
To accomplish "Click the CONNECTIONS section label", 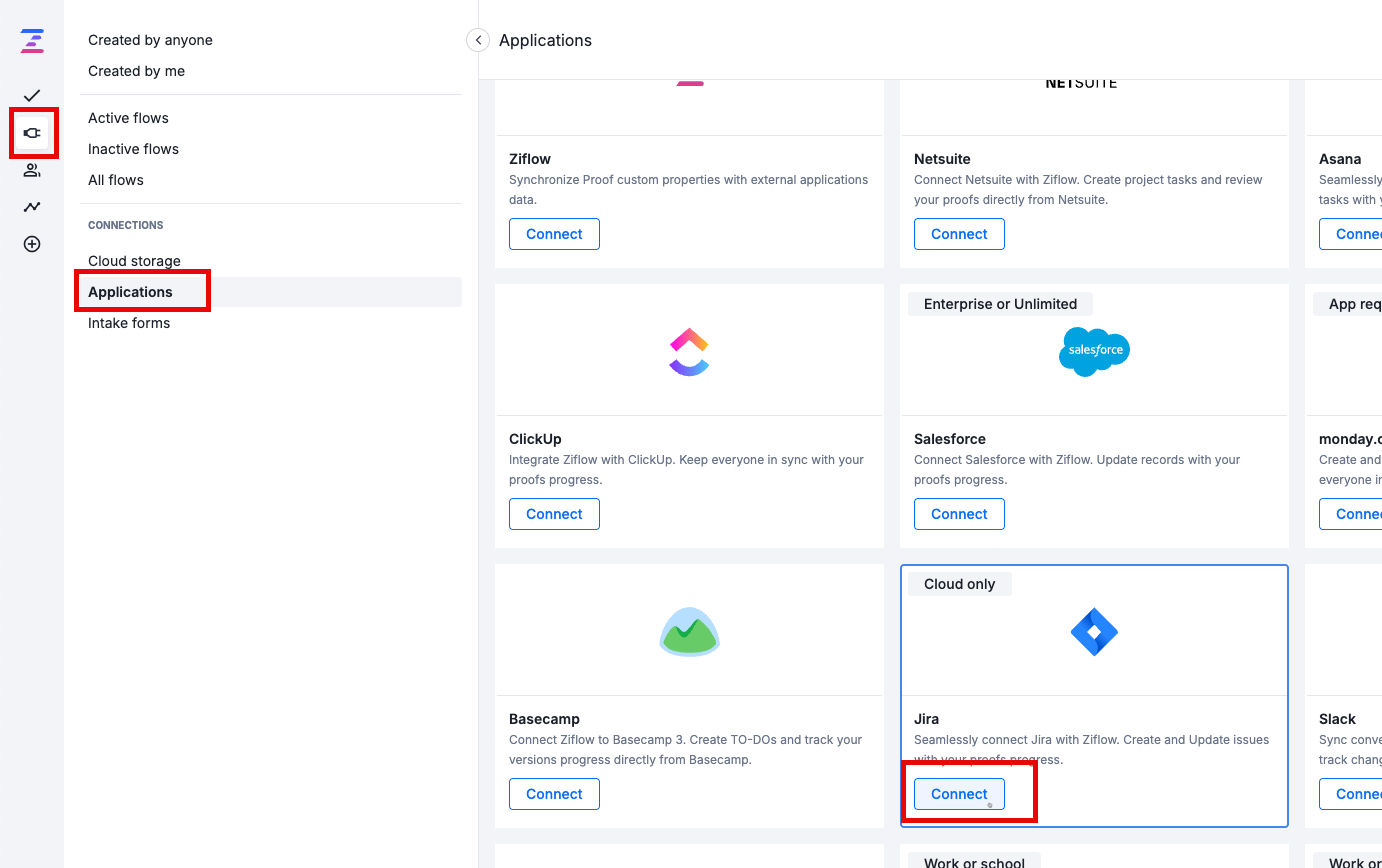I will point(126,225).
